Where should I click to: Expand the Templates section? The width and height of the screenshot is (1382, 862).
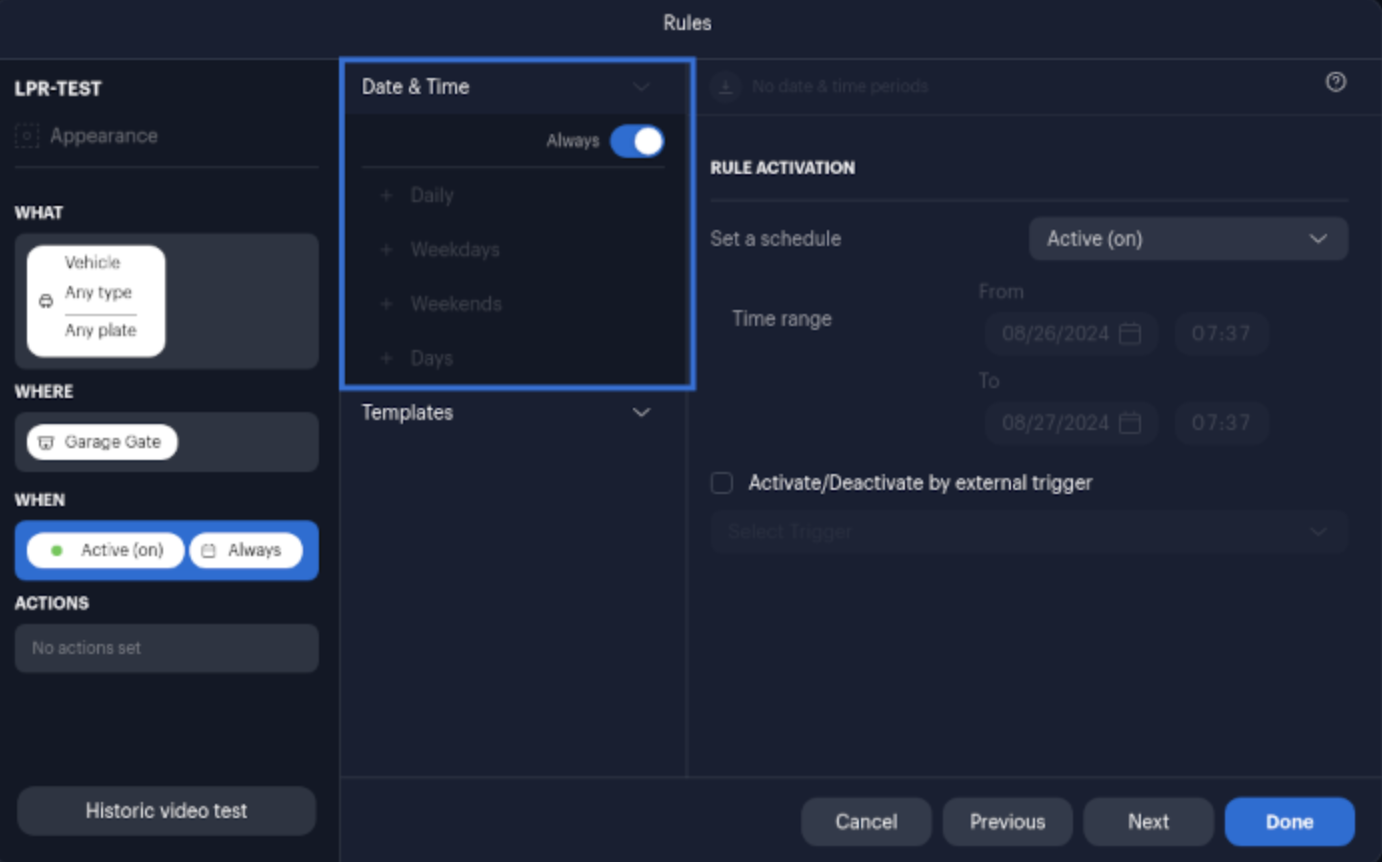point(642,412)
